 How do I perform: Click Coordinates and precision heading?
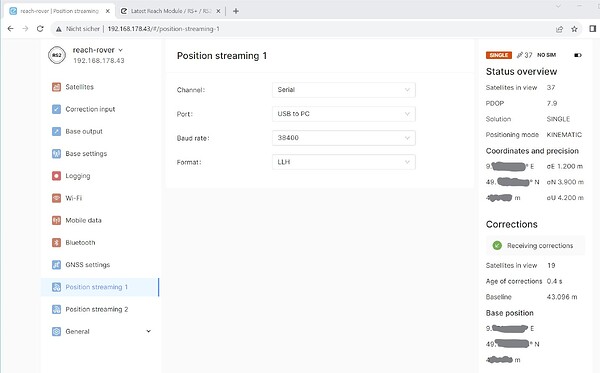pos(532,151)
